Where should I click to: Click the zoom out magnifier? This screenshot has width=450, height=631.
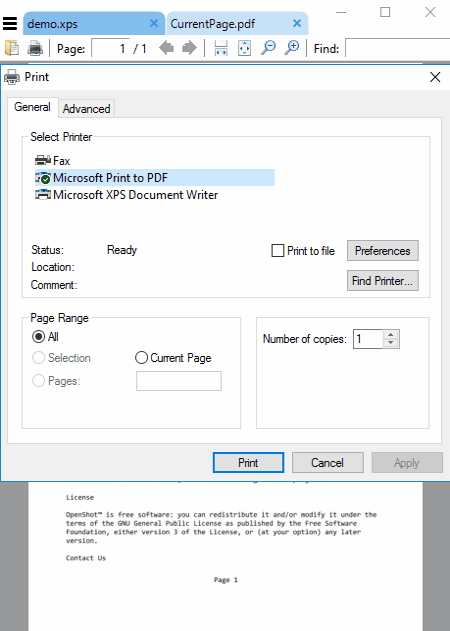click(268, 48)
